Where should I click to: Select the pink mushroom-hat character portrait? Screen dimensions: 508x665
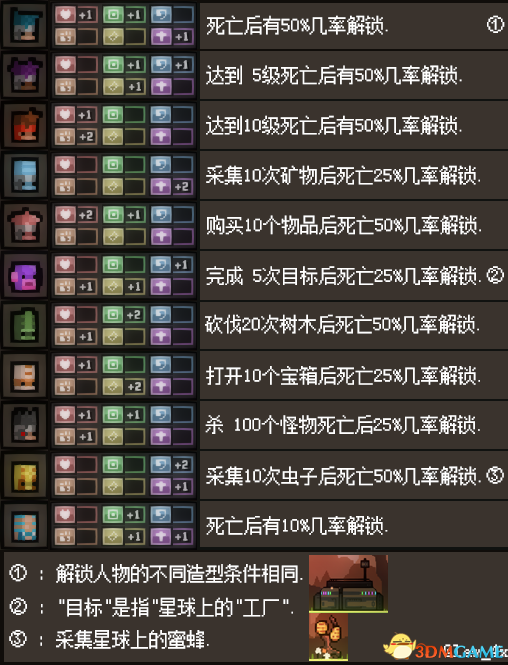25,226
